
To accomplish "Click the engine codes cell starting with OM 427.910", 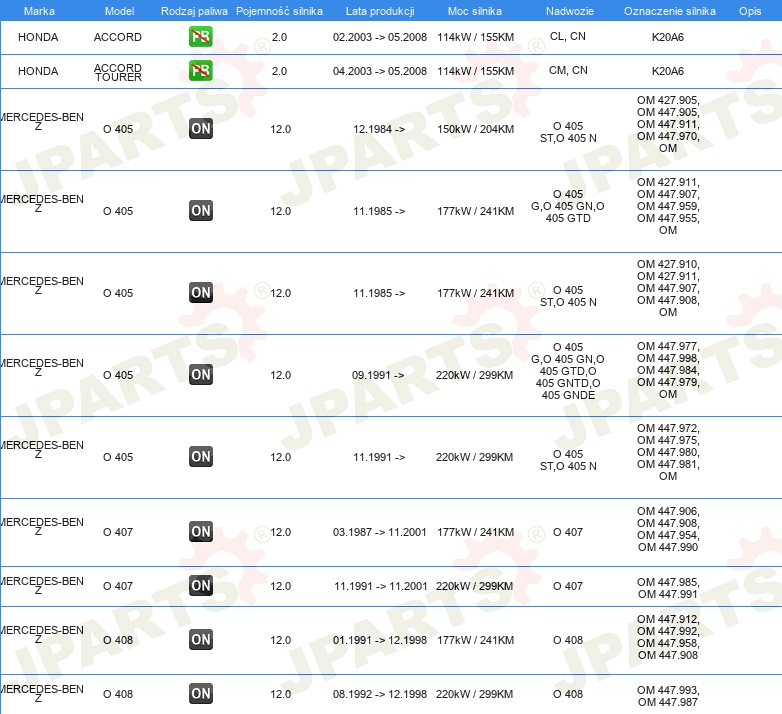I will 668,288.
